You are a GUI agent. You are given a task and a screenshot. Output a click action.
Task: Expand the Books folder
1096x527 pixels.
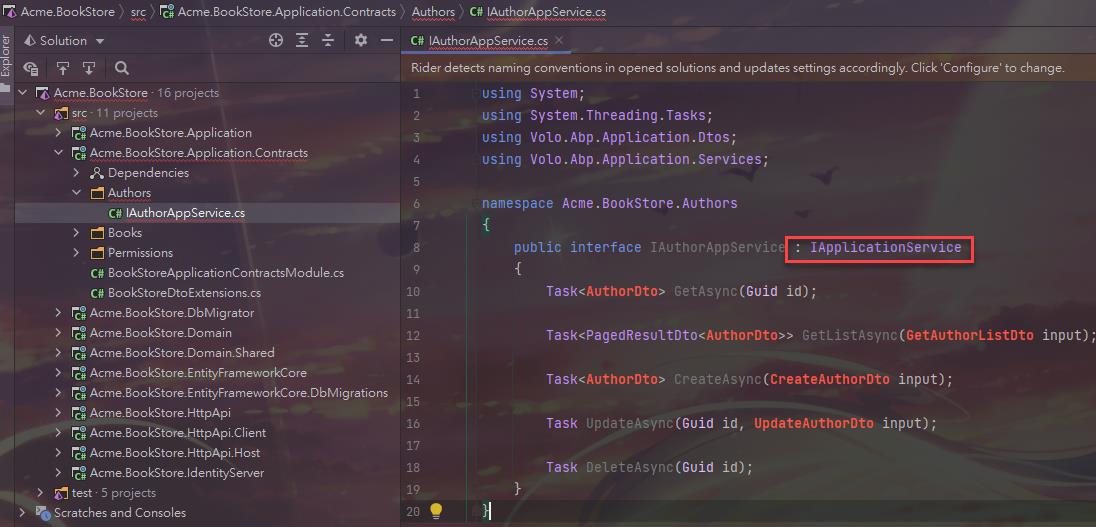[x=77, y=233]
